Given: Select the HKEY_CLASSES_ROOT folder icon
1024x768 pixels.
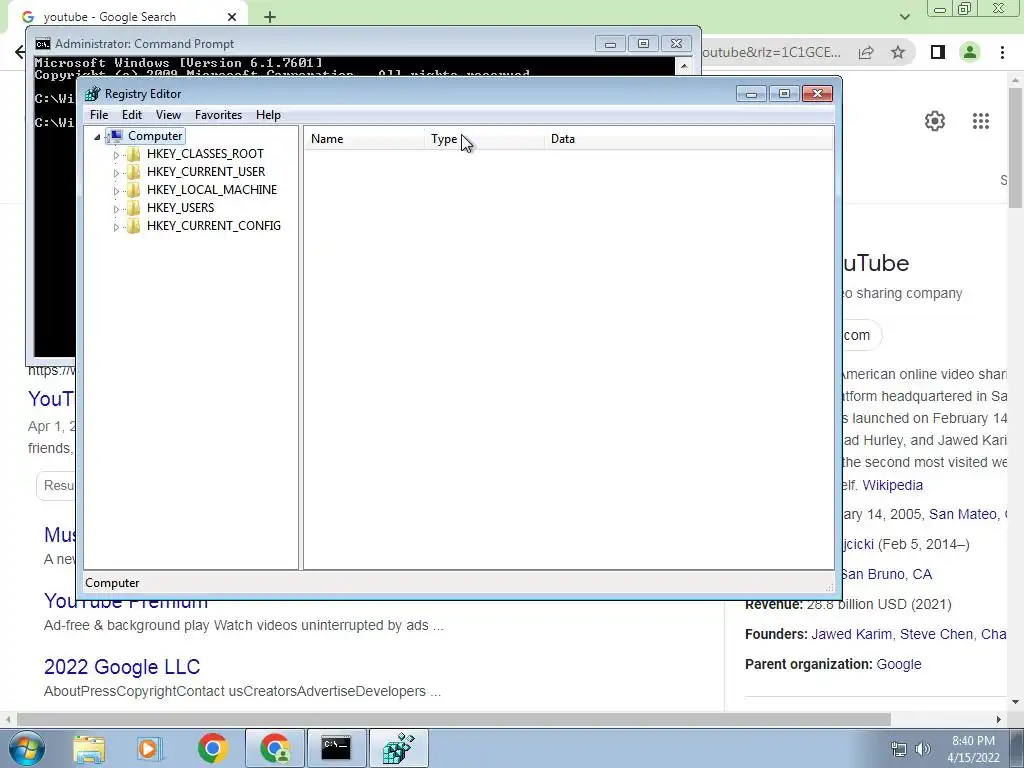Looking at the screenshot, I should click(x=133, y=154).
